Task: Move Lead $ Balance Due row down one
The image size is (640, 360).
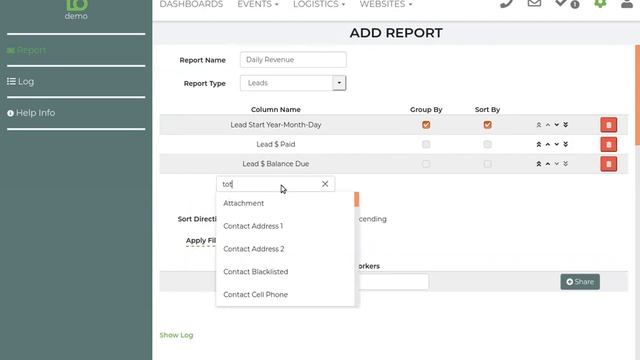Action: coord(557,164)
